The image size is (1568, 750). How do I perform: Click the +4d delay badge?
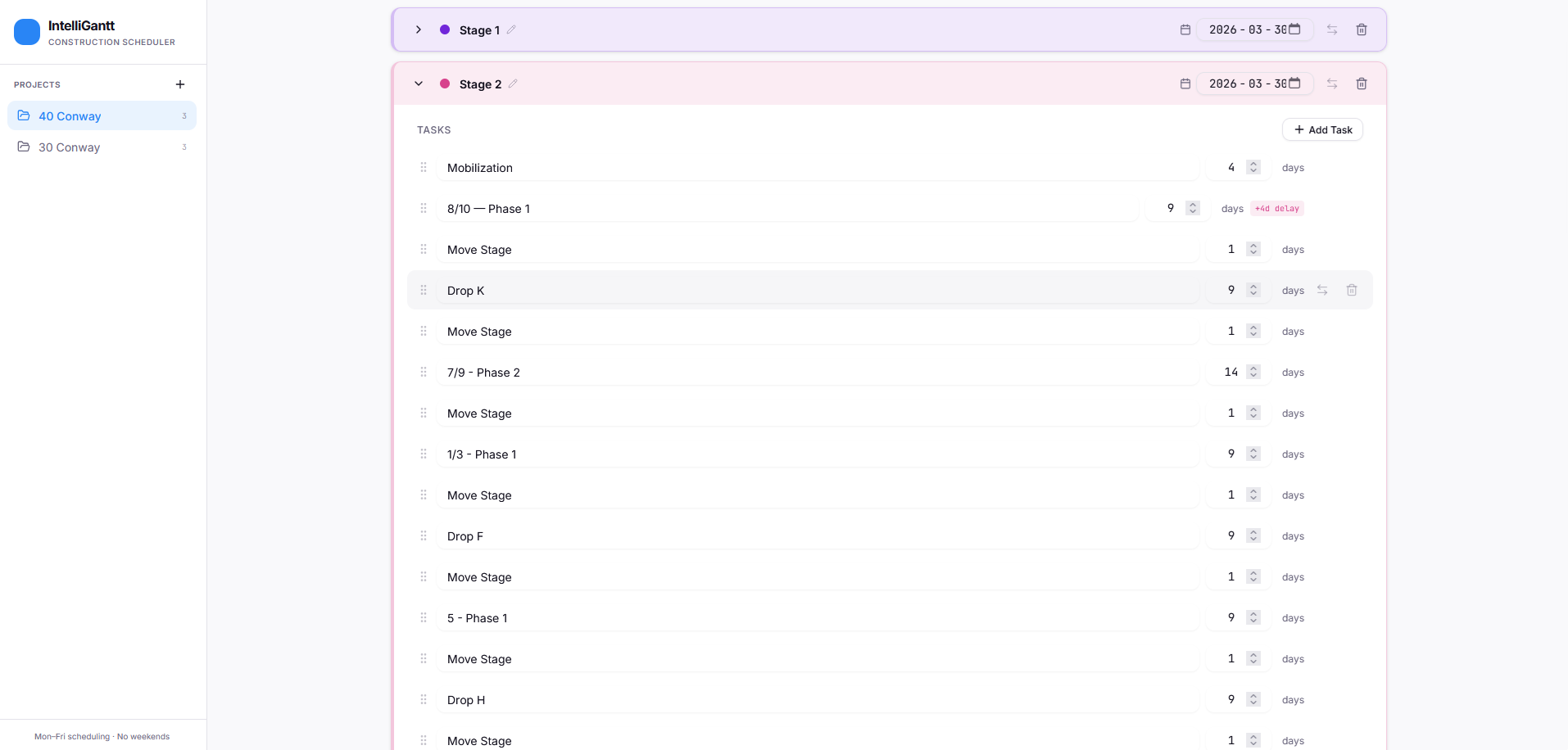click(1277, 209)
